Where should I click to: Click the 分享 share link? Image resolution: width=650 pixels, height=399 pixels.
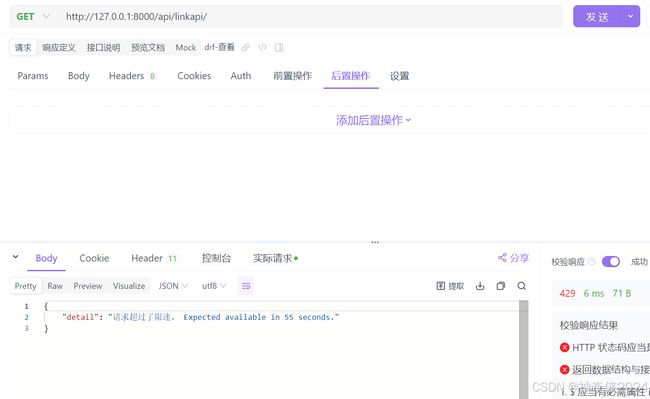(513, 258)
